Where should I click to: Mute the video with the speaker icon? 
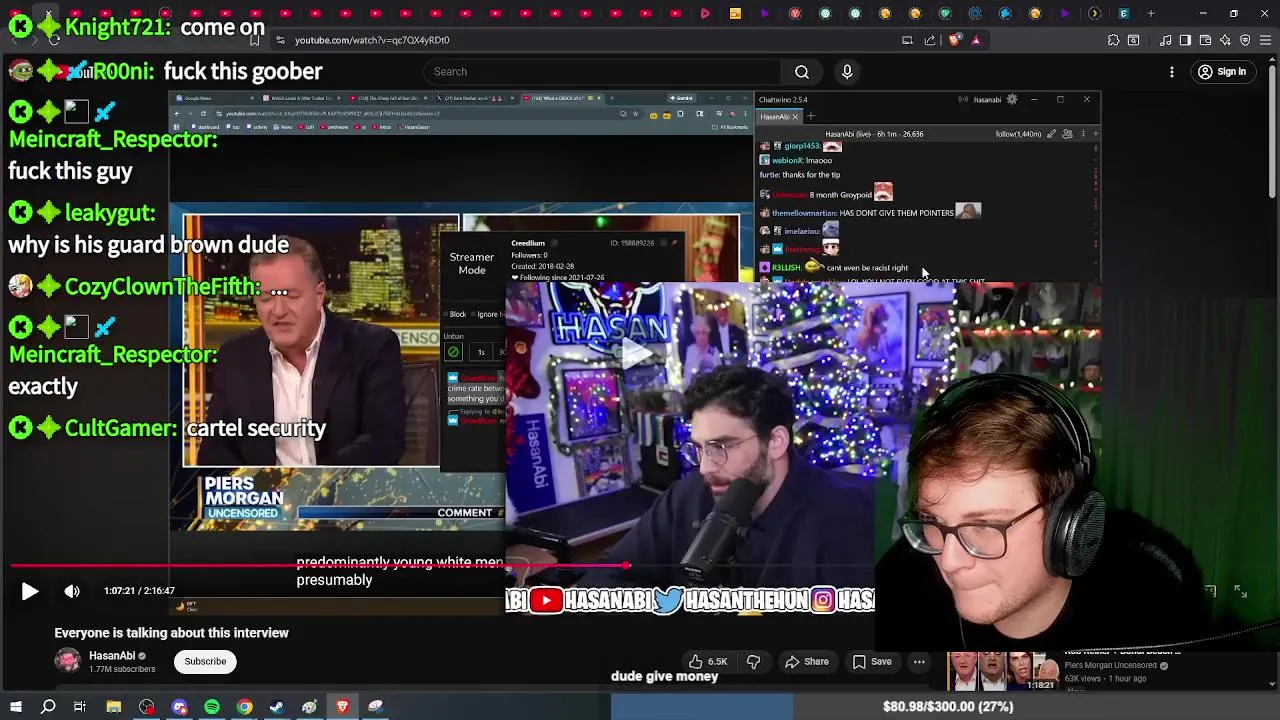coord(72,591)
